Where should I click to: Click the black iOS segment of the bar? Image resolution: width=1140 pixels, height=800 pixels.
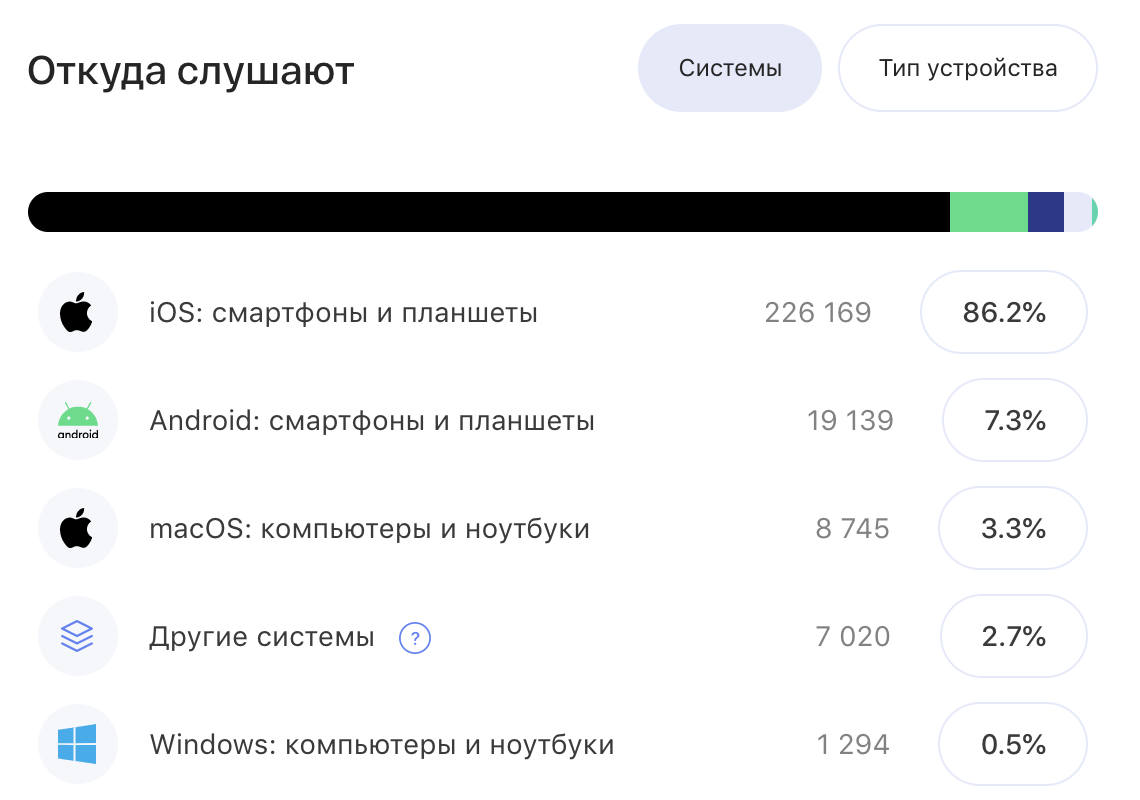(x=489, y=212)
